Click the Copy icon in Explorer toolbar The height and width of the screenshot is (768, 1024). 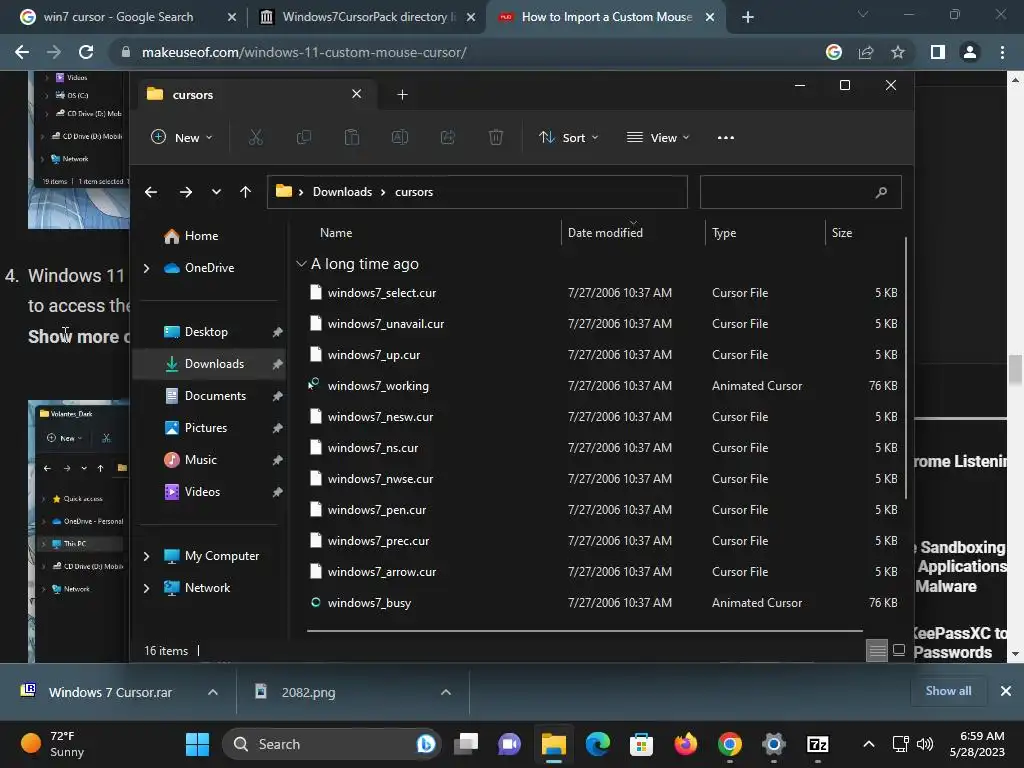point(304,137)
